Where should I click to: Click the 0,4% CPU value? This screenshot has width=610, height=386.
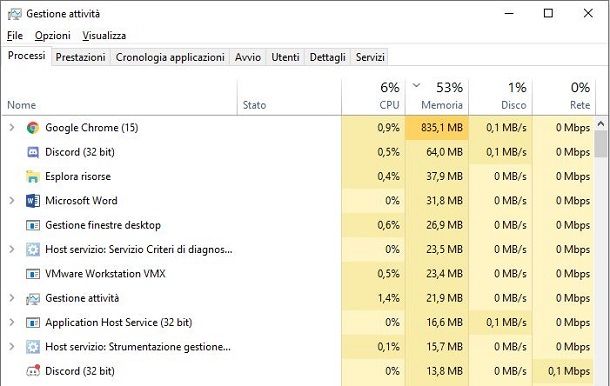pyautogui.click(x=388, y=177)
